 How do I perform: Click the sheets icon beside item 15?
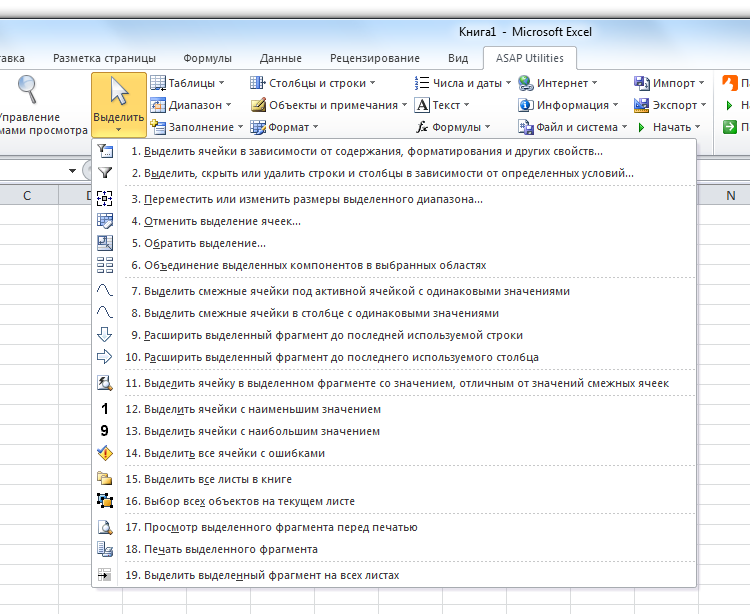coord(105,478)
